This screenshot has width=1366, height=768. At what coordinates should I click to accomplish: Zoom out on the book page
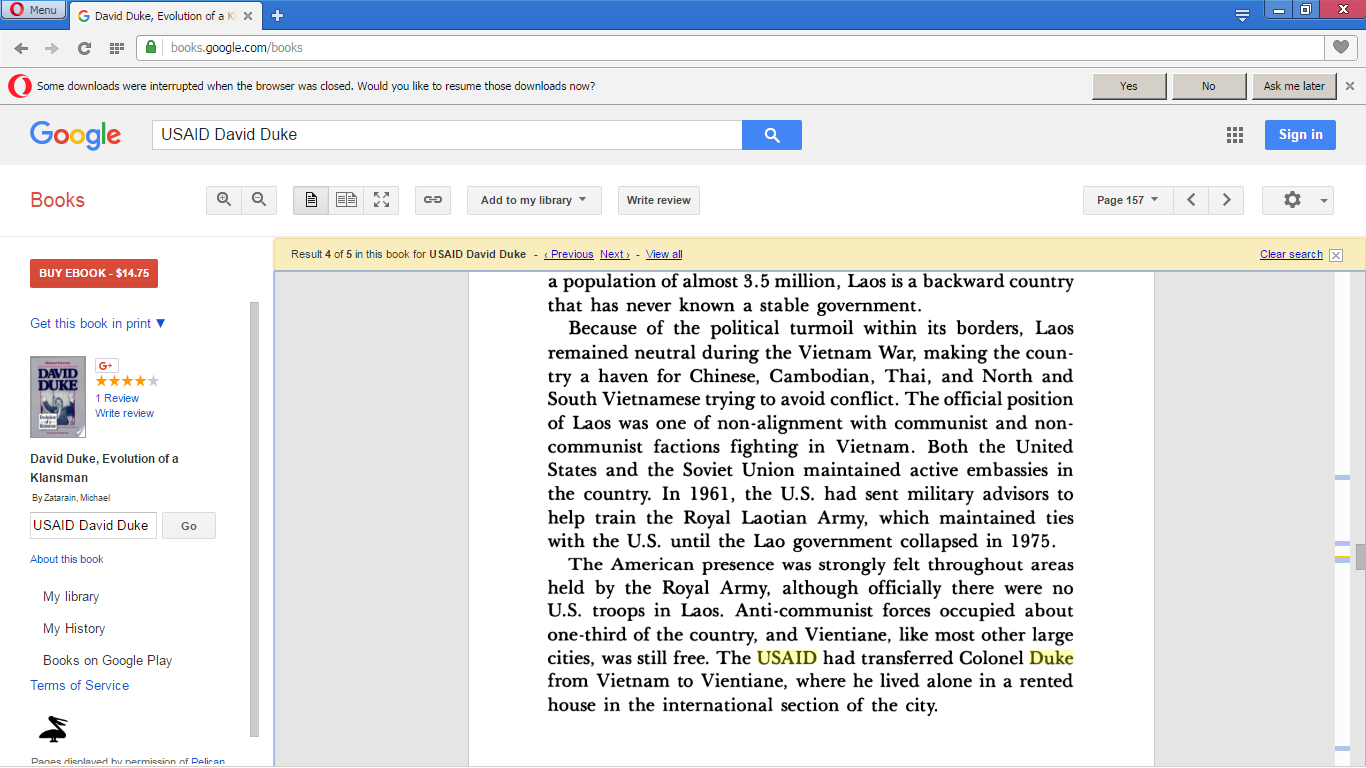pos(259,200)
